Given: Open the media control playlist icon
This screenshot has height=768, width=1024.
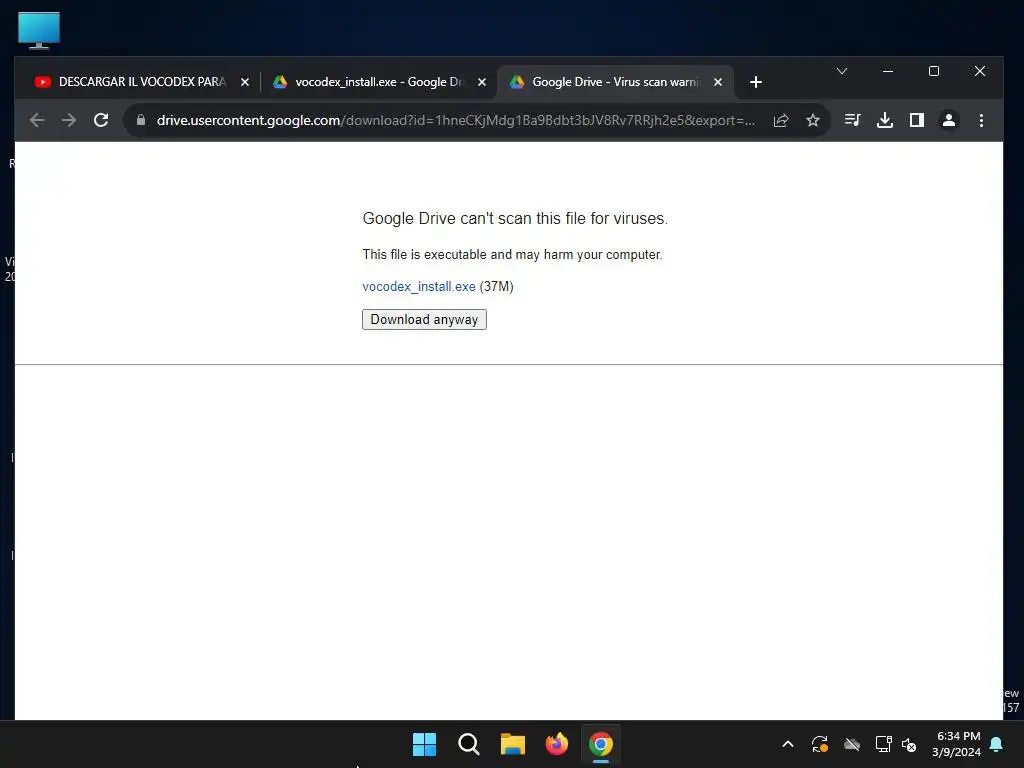Looking at the screenshot, I should click(x=852, y=120).
